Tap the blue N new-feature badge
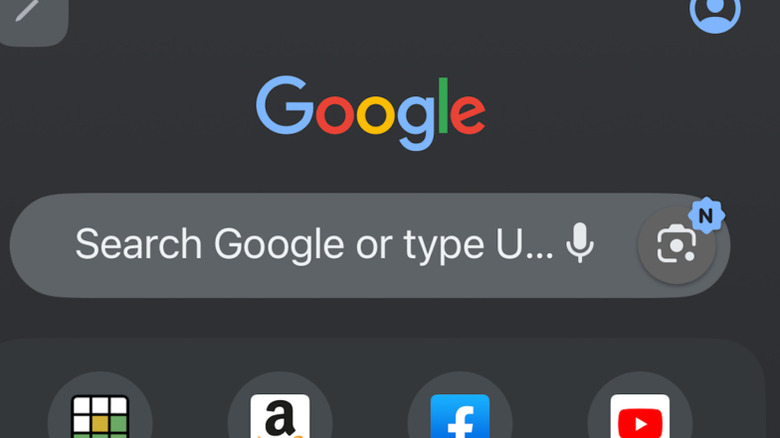 pos(706,216)
